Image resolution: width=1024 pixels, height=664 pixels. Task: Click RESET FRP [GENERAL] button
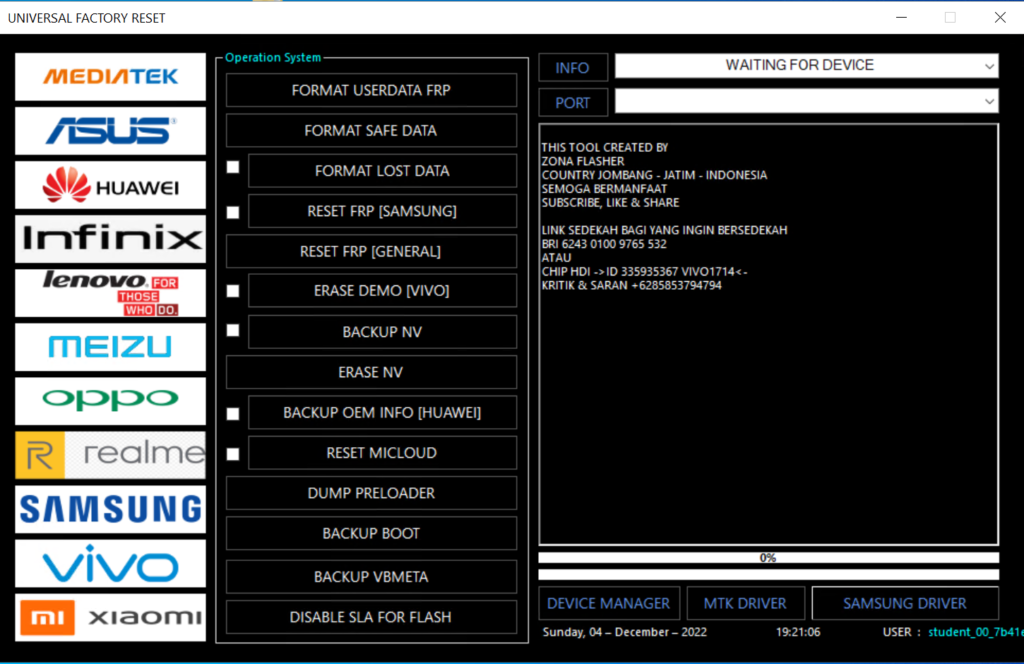(x=371, y=251)
